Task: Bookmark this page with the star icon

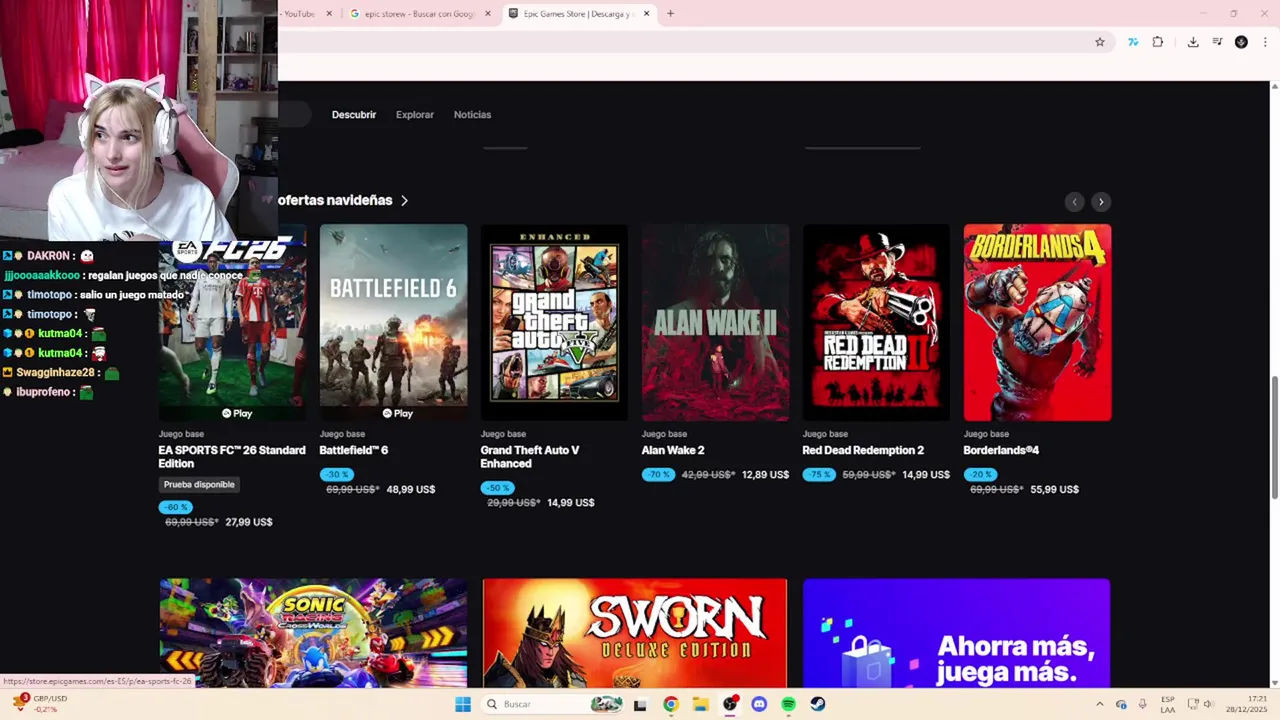Action: 1100,42
